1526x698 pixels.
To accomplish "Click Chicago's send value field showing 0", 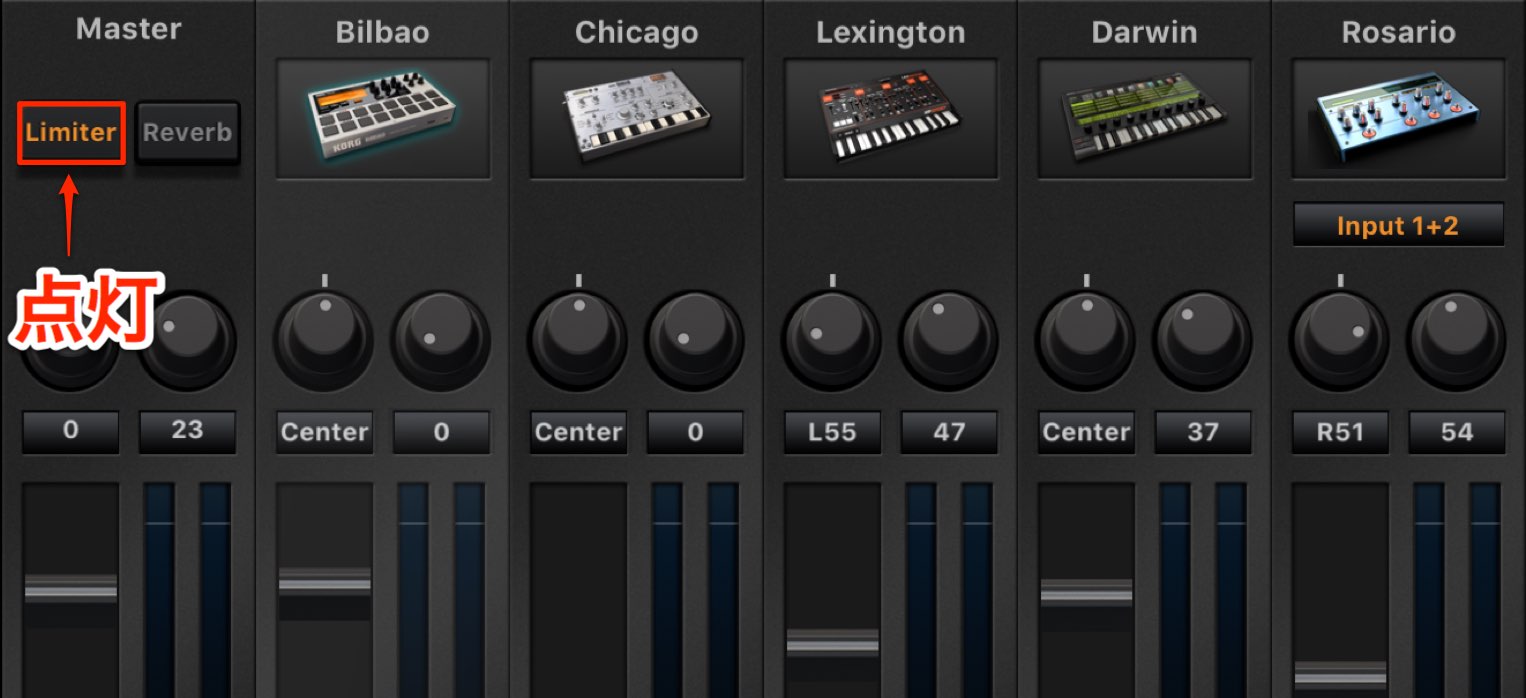I will [695, 432].
